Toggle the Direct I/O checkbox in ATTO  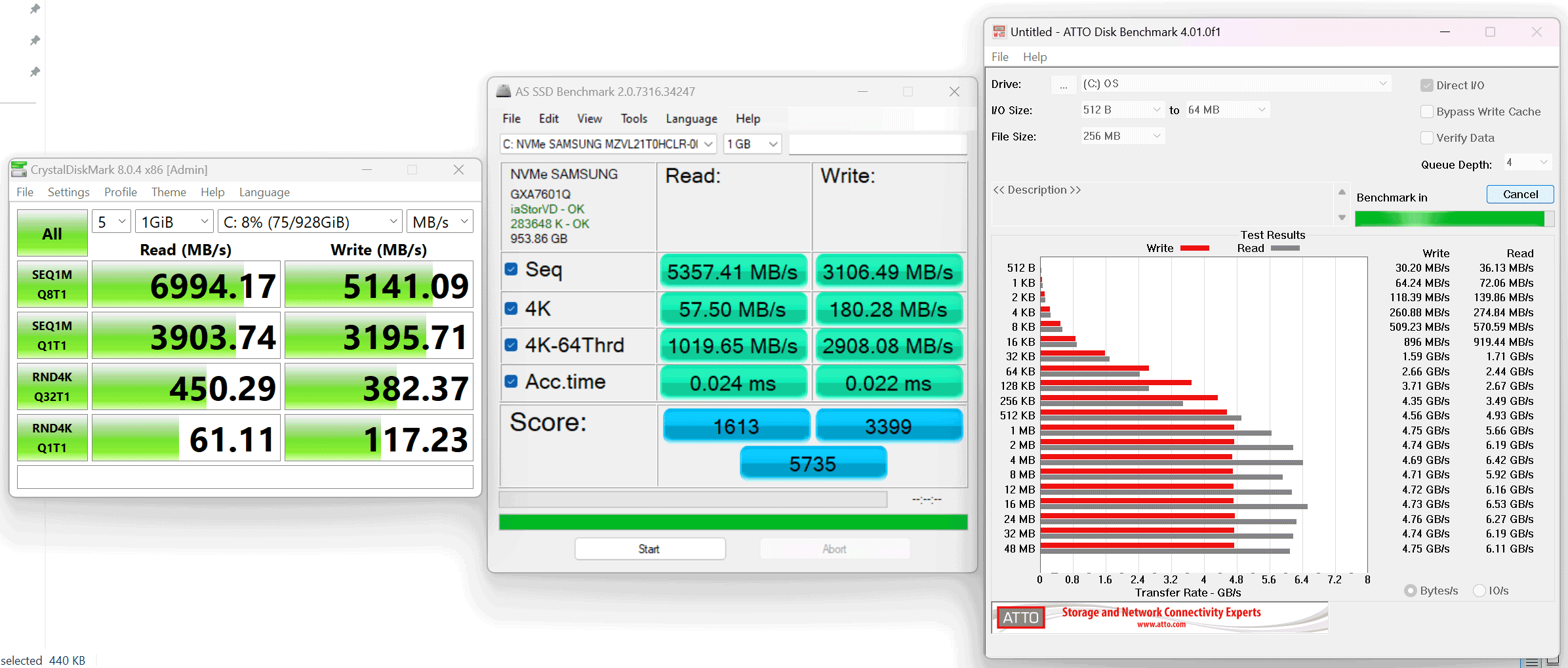click(1426, 85)
